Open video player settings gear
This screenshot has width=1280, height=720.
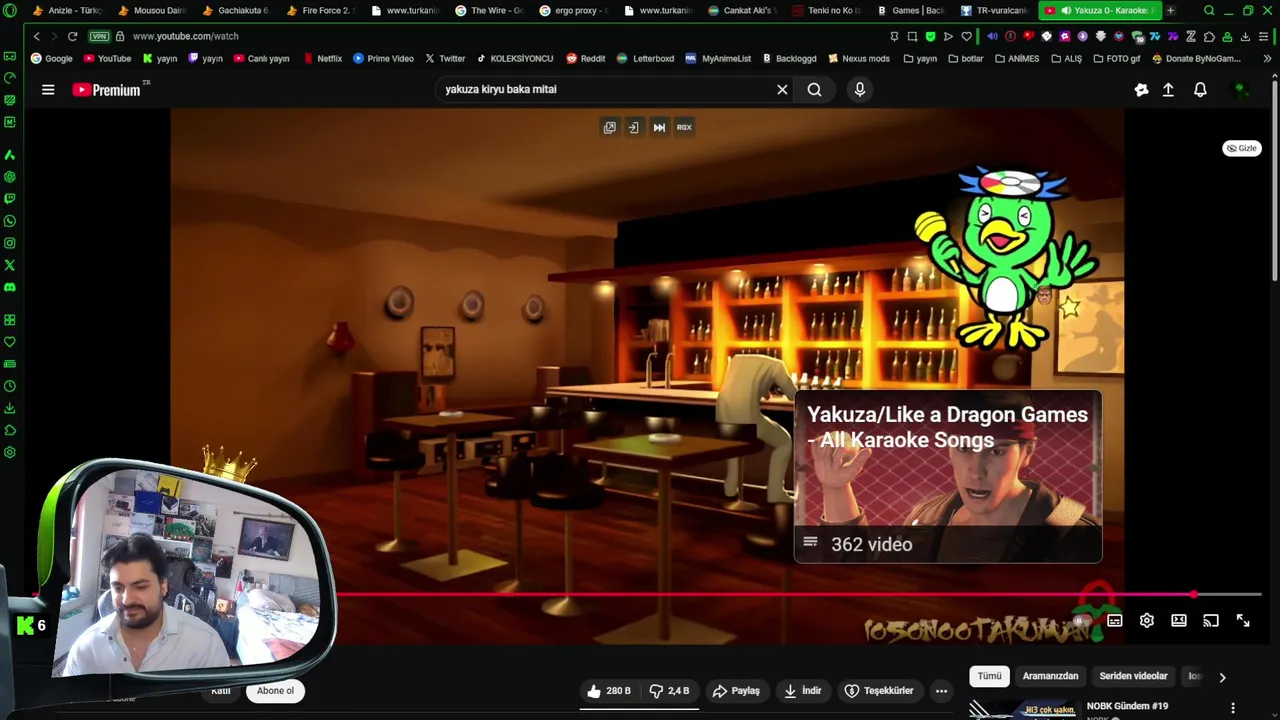pyautogui.click(x=1147, y=621)
